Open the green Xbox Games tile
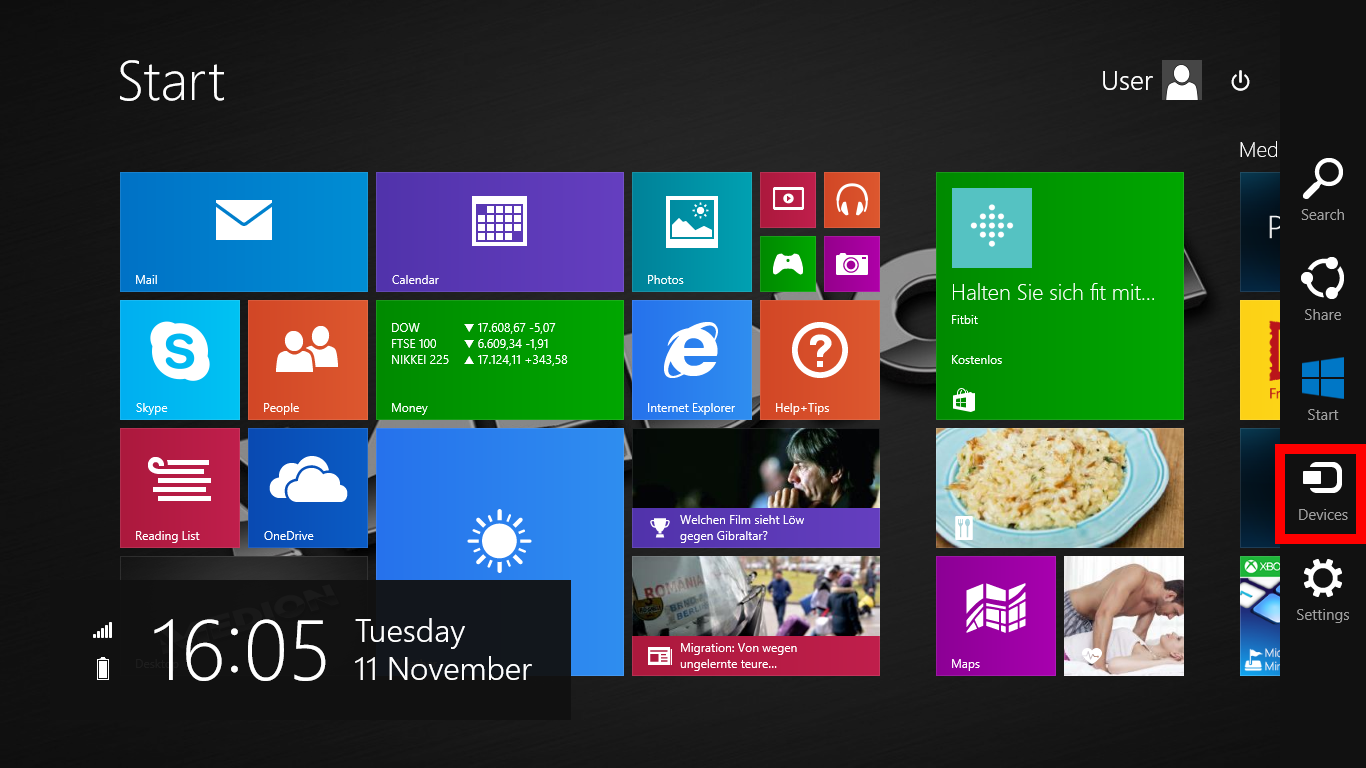 pyautogui.click(x=788, y=264)
